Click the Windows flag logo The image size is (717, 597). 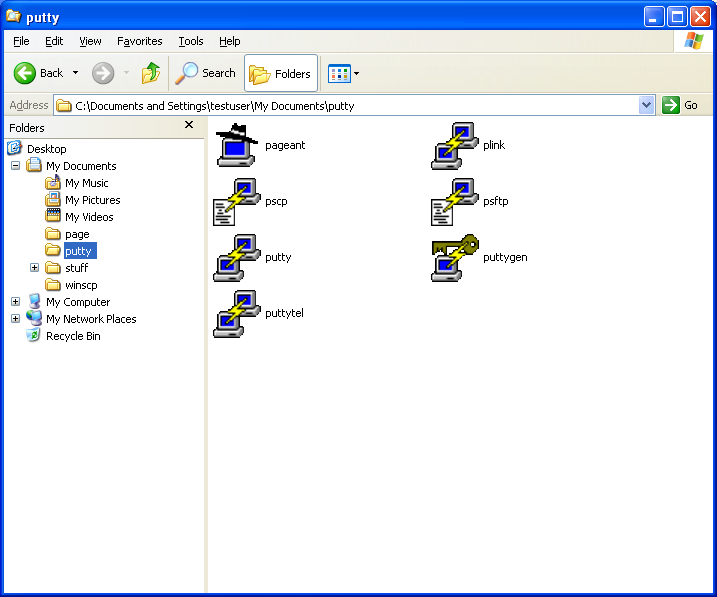[x=694, y=41]
